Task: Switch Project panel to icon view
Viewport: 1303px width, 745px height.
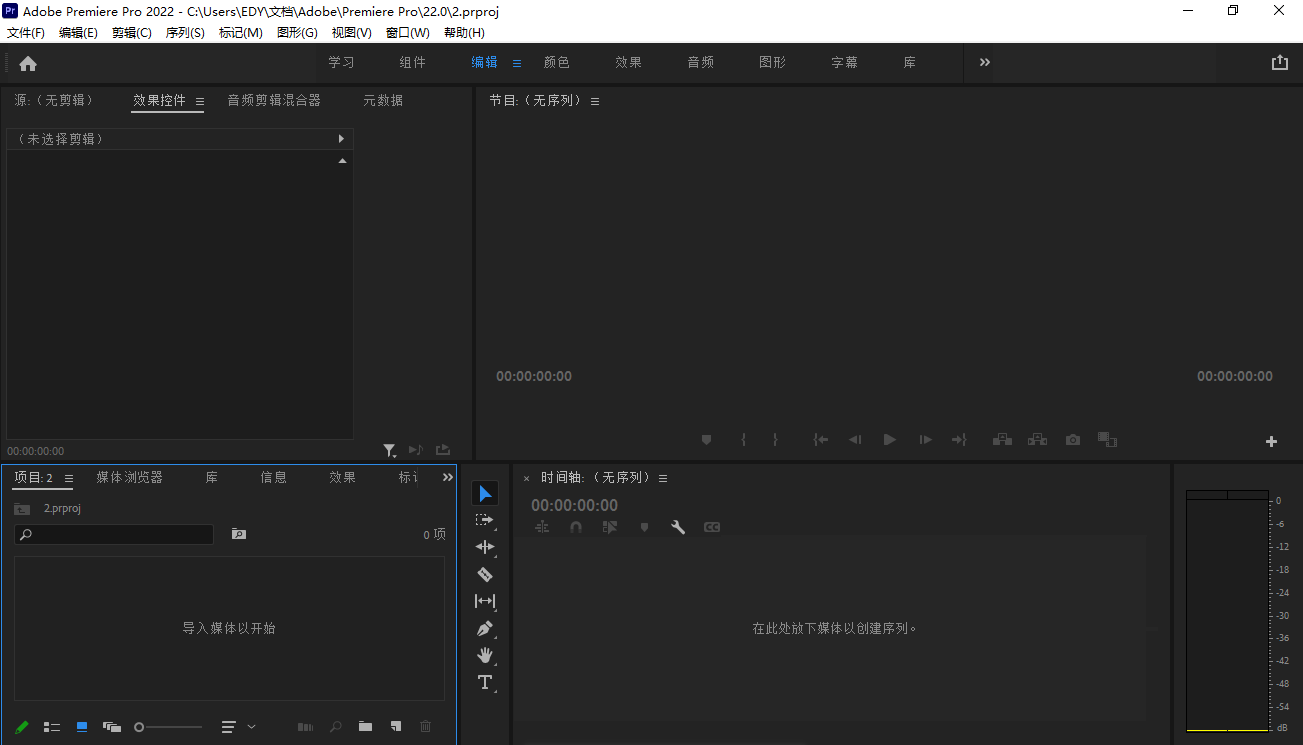Action: click(x=82, y=727)
